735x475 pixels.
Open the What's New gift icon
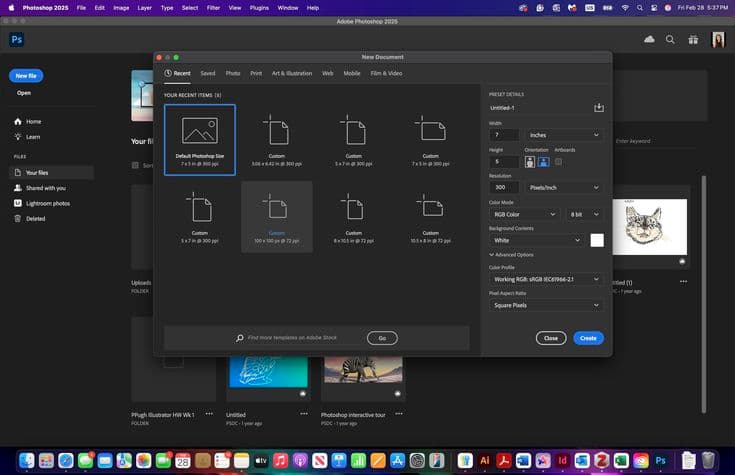693,40
